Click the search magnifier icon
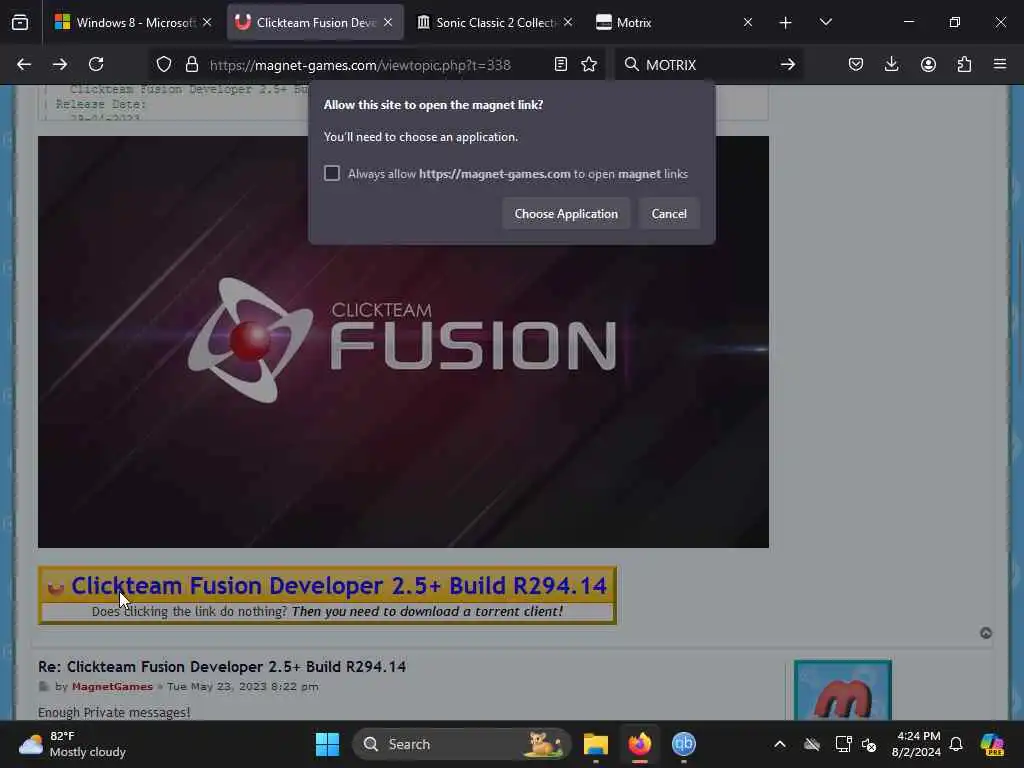 632,64
